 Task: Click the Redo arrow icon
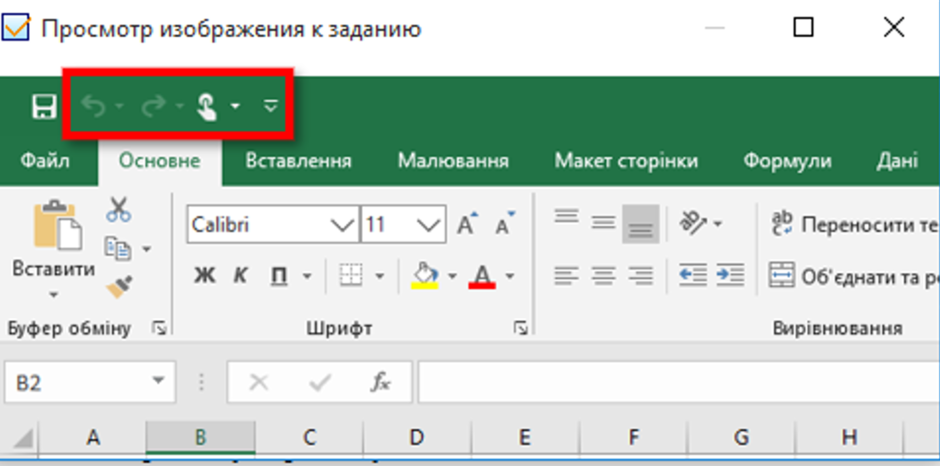(x=153, y=106)
